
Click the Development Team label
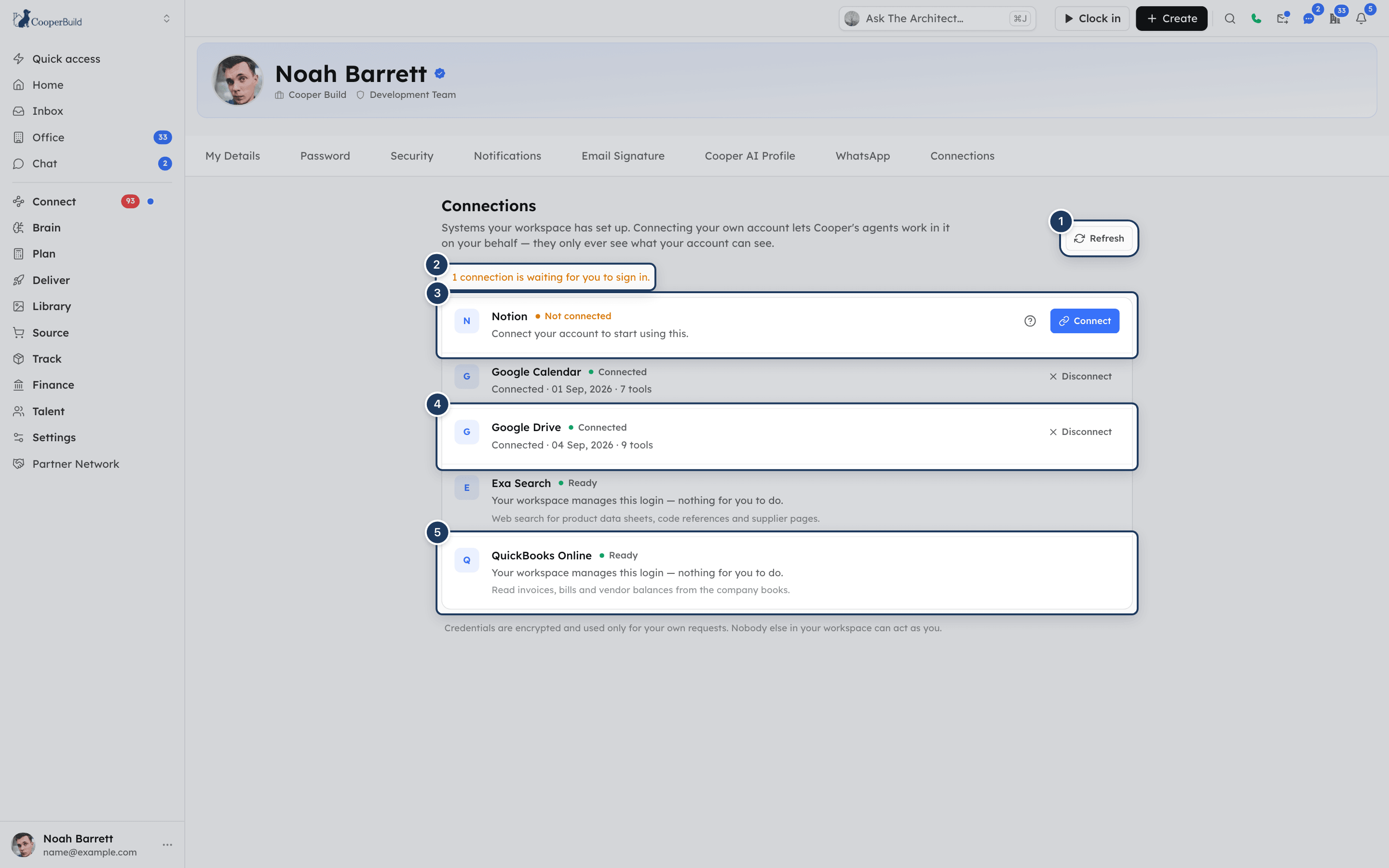[x=412, y=95]
